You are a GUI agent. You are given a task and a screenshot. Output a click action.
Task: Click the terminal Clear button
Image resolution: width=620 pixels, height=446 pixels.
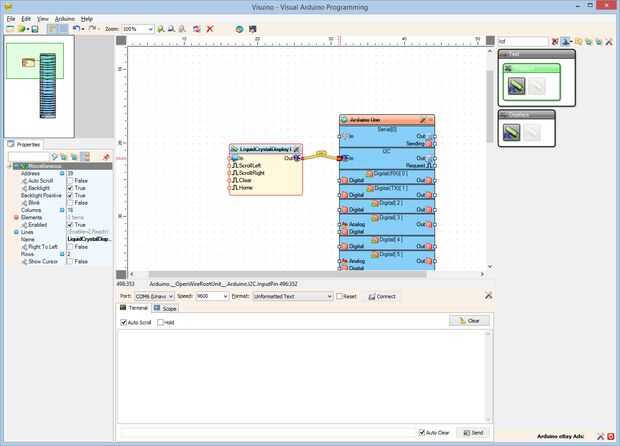pyautogui.click(x=469, y=321)
